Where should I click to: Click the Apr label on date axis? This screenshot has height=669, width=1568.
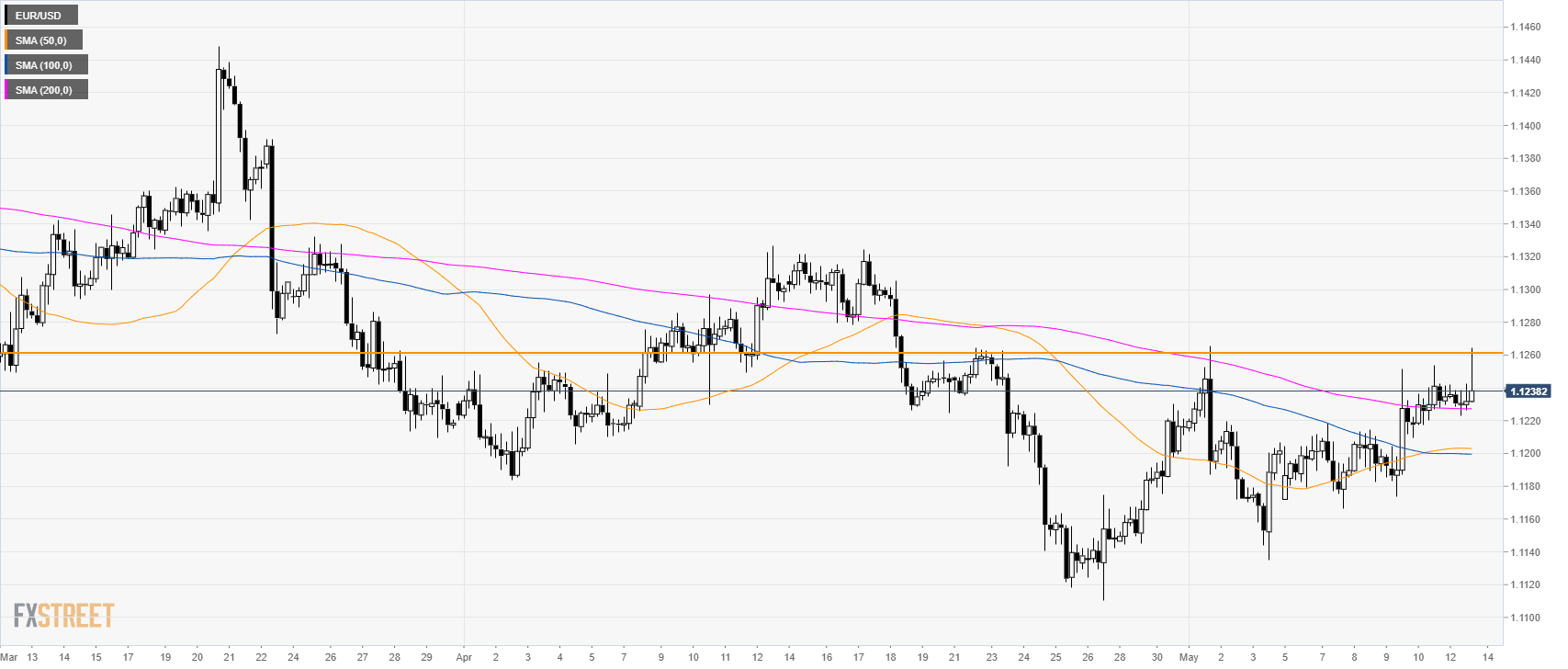pos(463,657)
